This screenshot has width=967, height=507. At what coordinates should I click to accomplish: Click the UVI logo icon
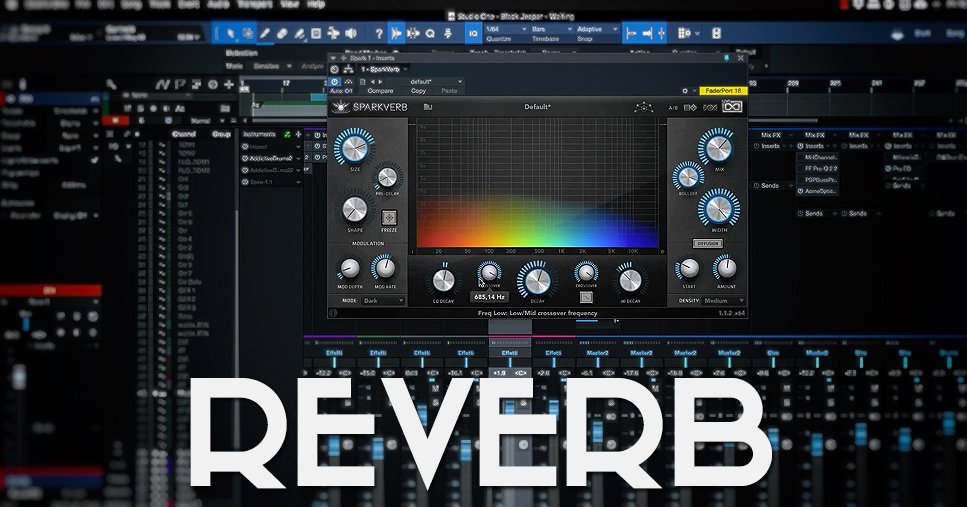[x=738, y=107]
